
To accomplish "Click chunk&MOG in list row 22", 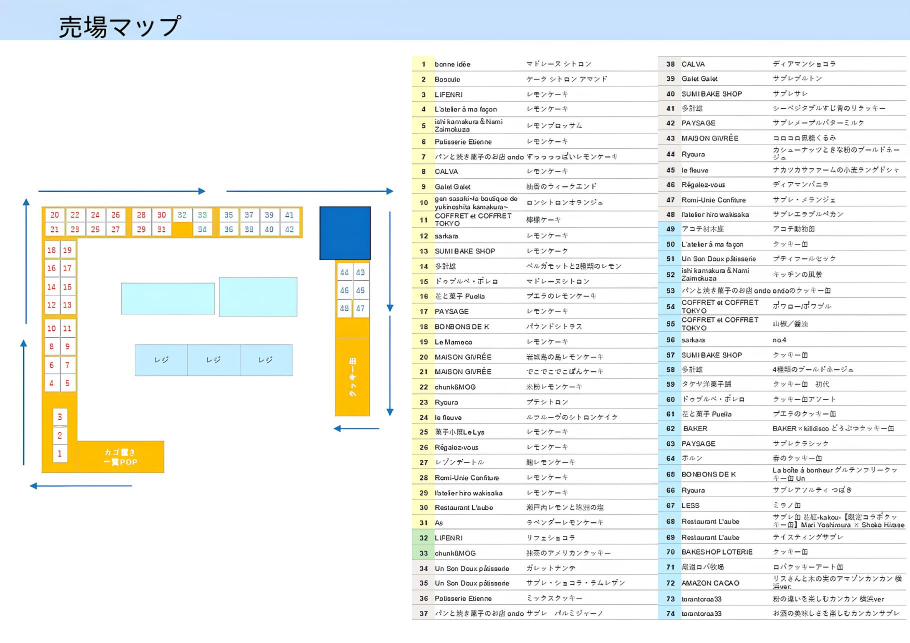I will [x=455, y=387].
